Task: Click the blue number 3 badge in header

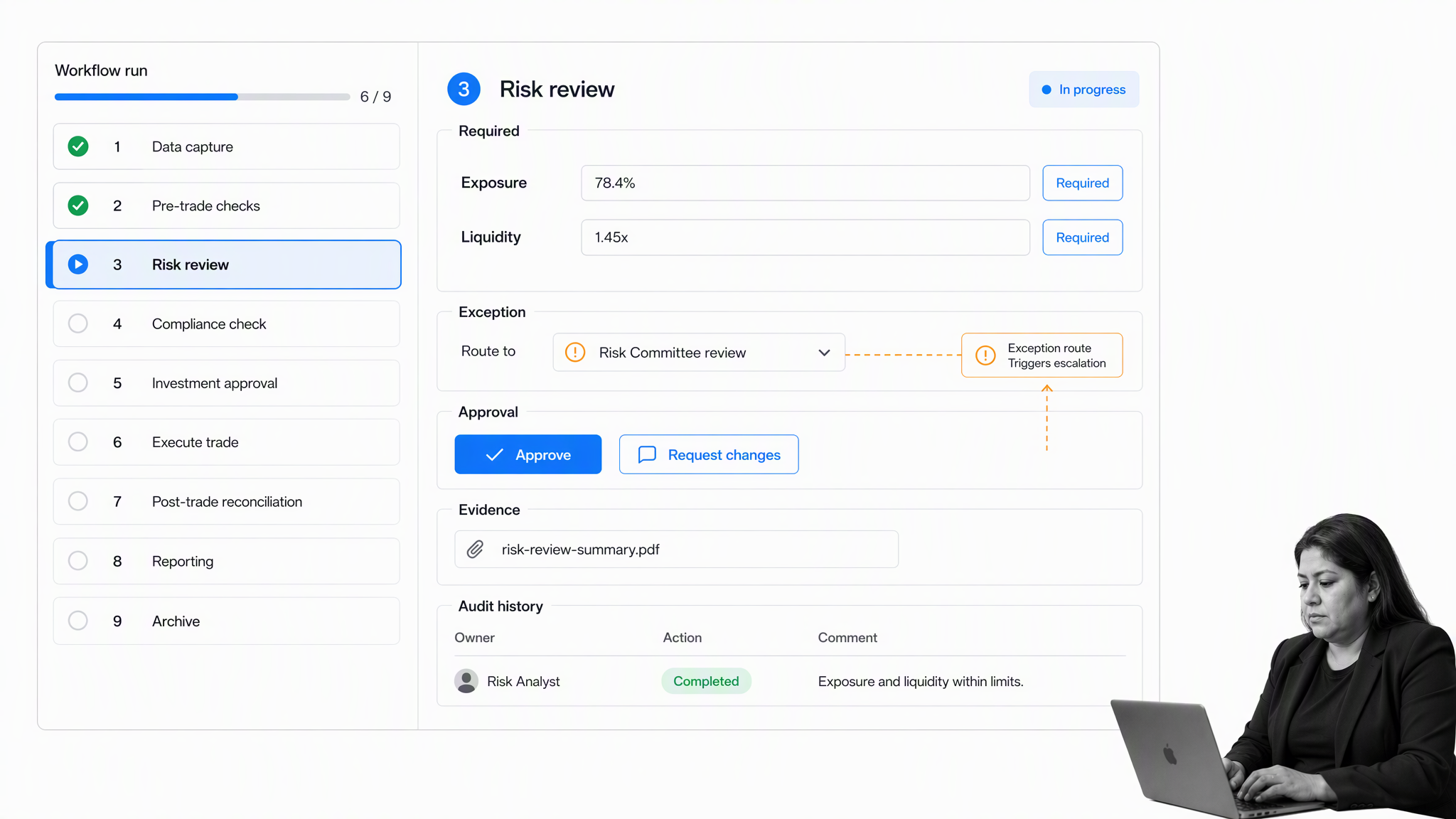Action: click(x=464, y=89)
